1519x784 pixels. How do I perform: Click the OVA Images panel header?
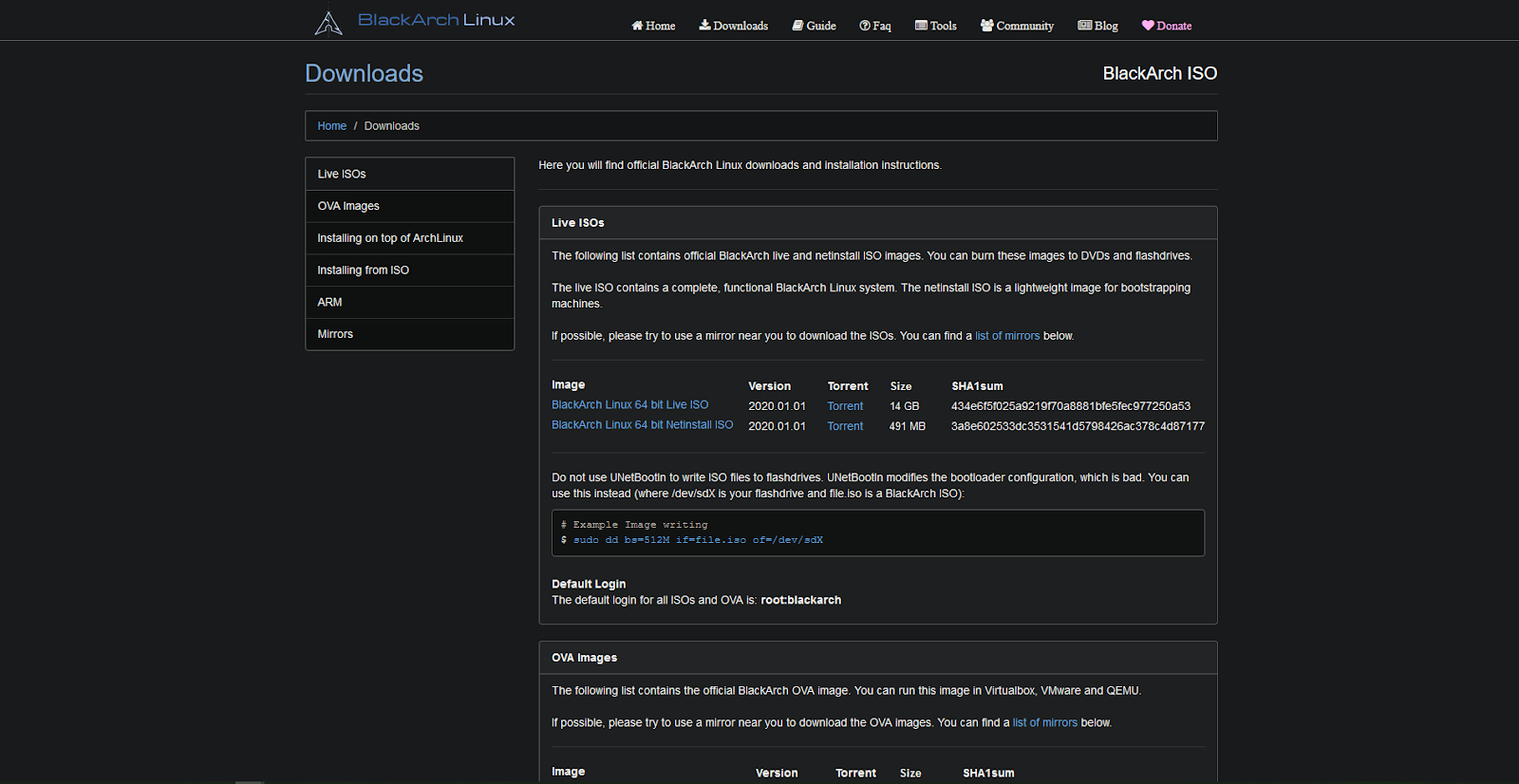[x=878, y=658]
